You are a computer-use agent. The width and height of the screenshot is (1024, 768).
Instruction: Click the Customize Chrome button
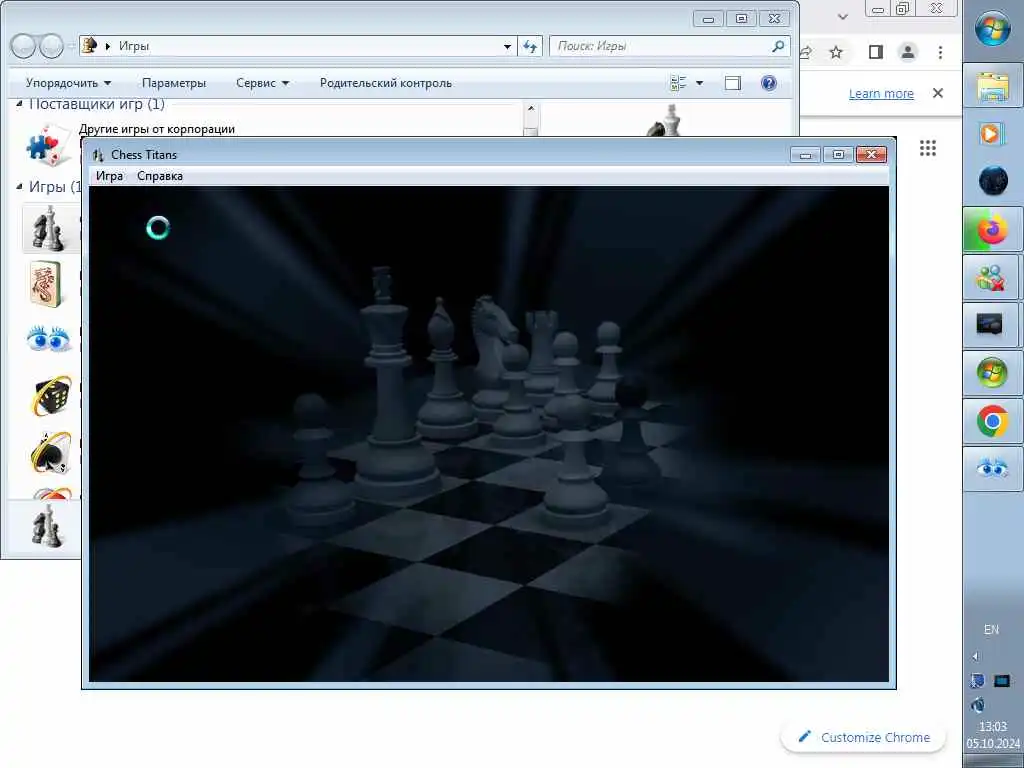tap(863, 737)
